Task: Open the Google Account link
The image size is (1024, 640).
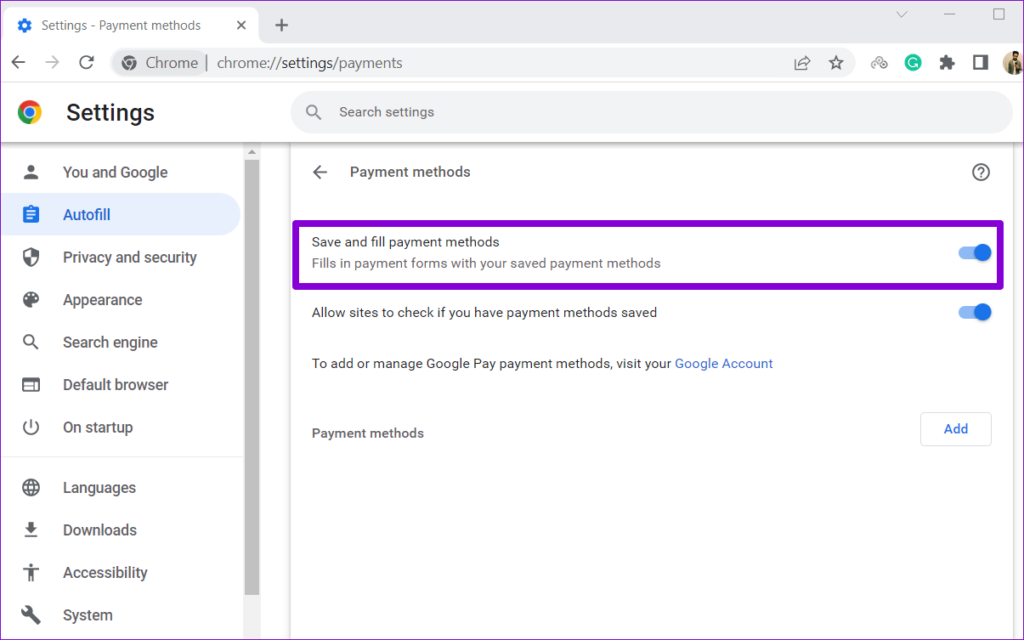Action: [x=723, y=363]
